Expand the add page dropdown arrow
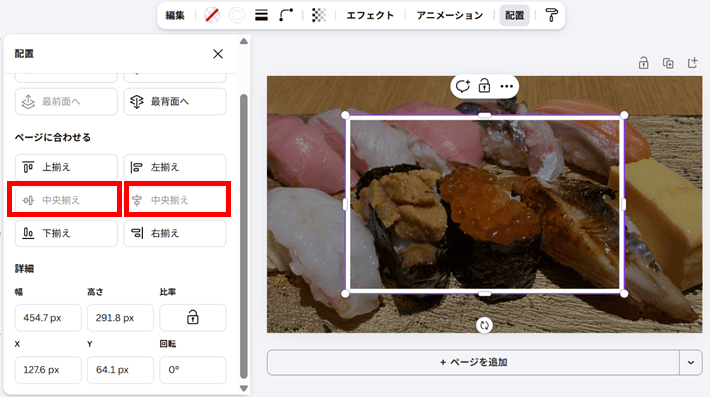The image size is (710, 397). [x=691, y=362]
